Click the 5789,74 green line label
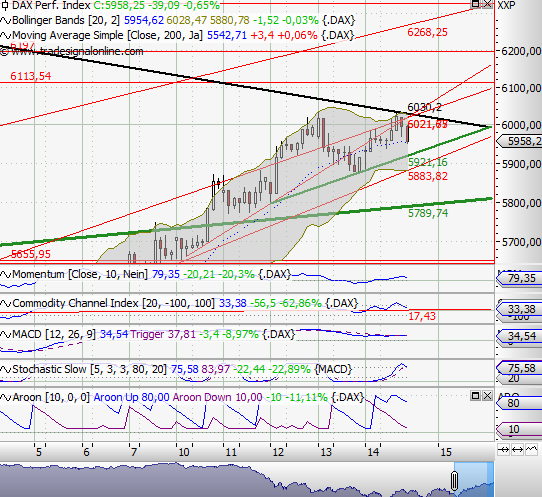The width and height of the screenshot is (542, 497). (x=428, y=213)
